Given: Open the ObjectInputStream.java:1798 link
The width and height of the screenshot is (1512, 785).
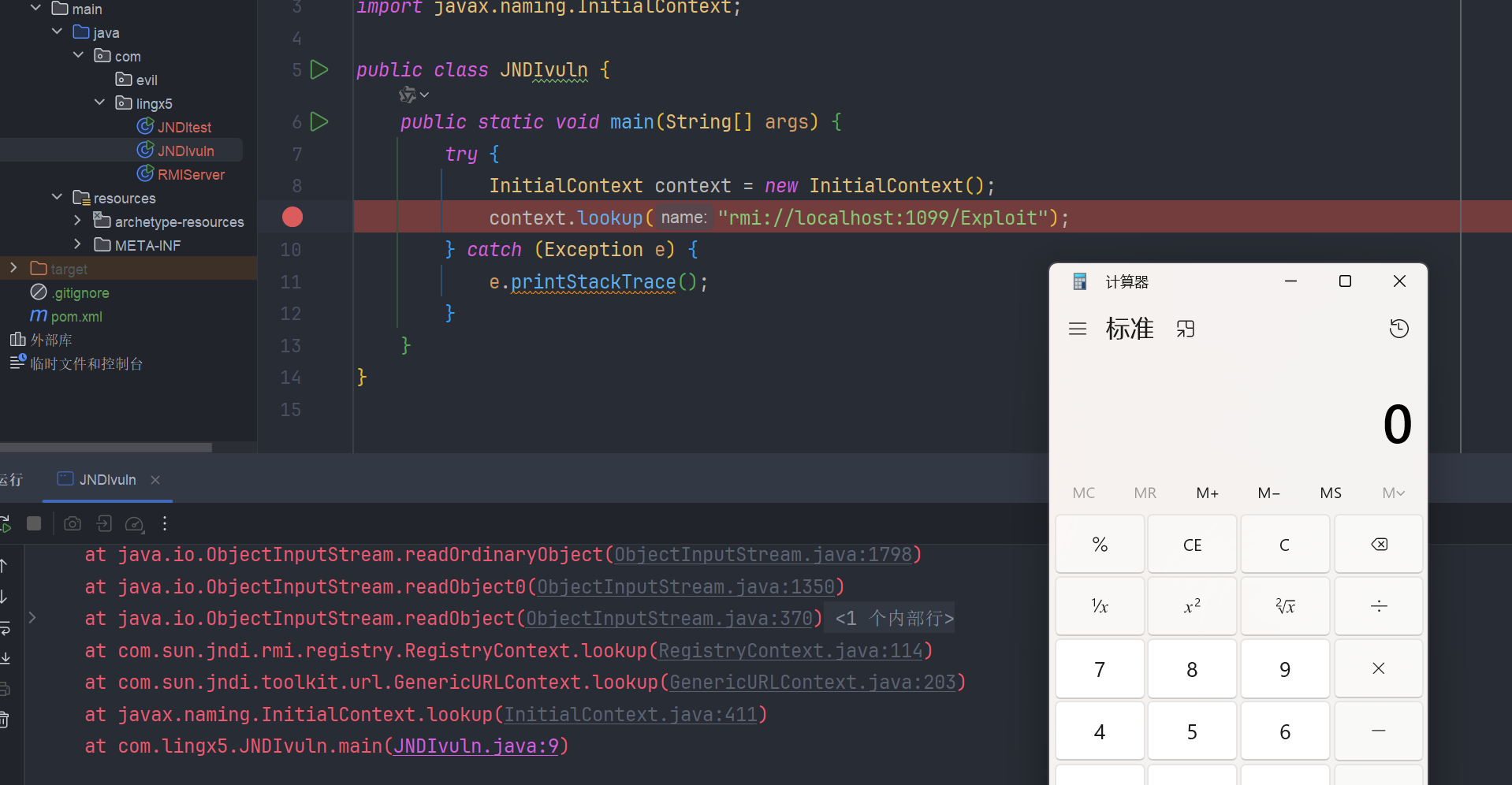Looking at the screenshot, I should click(x=763, y=555).
